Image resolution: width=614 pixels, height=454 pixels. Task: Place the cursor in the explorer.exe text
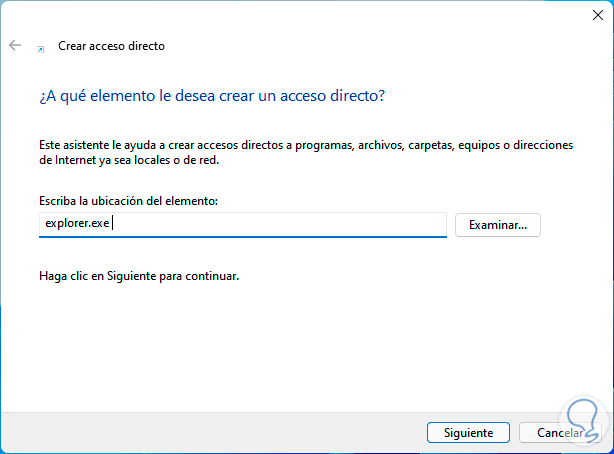(75, 225)
